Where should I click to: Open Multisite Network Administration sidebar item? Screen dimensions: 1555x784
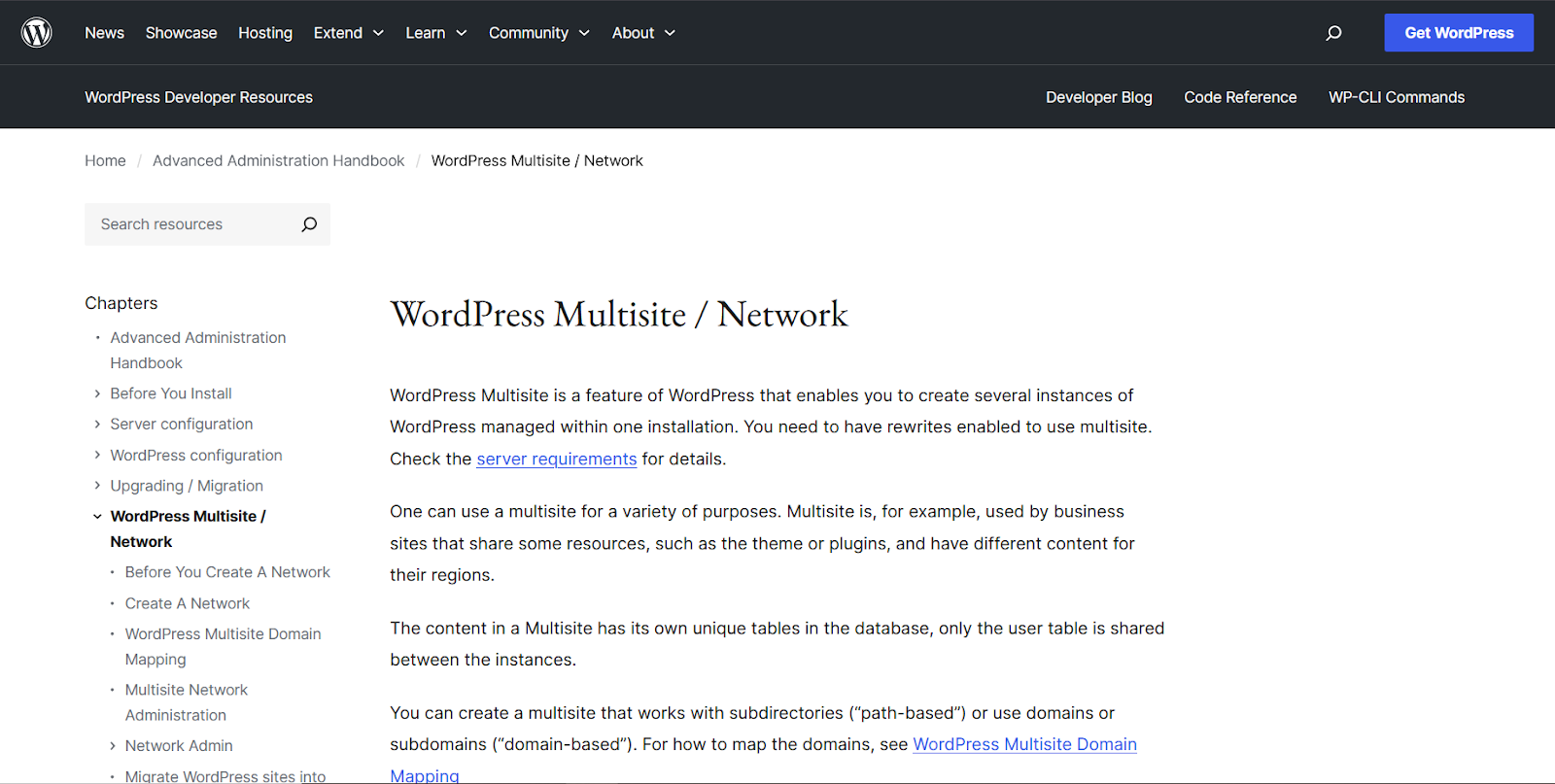click(x=187, y=702)
